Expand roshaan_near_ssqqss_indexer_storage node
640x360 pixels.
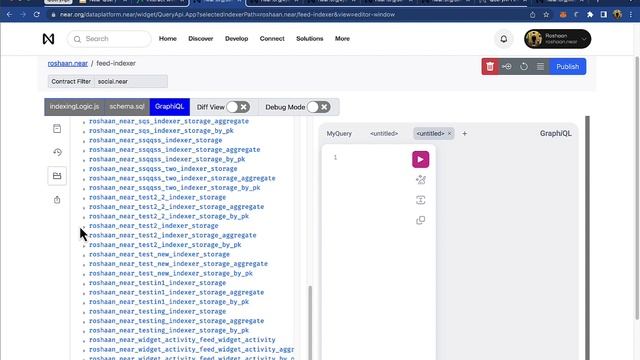click(x=84, y=141)
